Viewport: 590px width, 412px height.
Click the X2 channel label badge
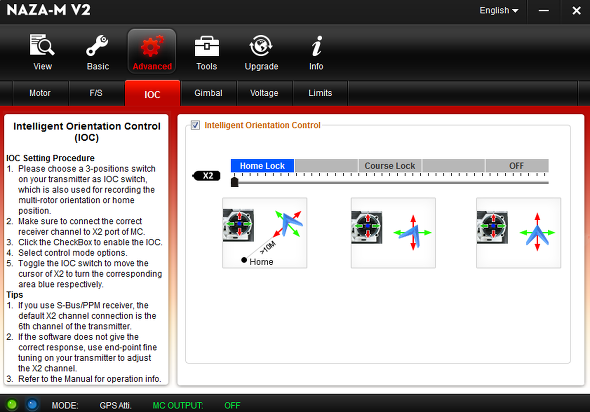[x=207, y=176]
